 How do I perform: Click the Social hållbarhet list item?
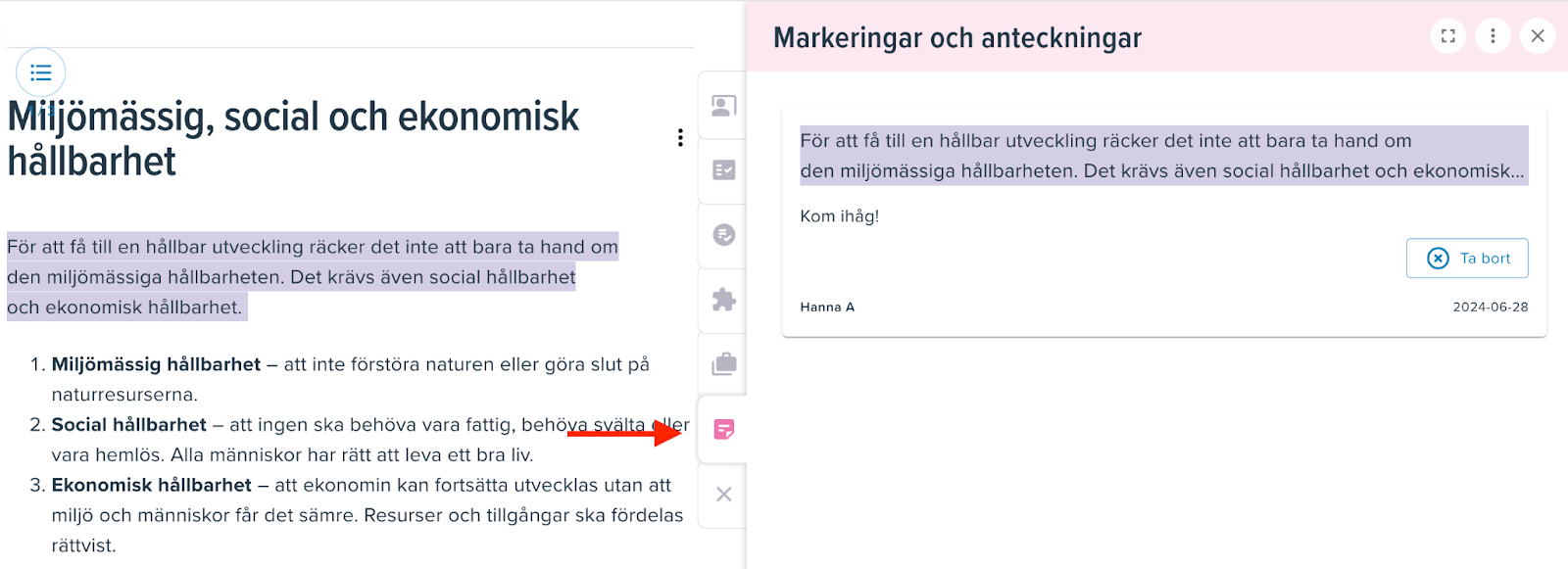pos(359,440)
